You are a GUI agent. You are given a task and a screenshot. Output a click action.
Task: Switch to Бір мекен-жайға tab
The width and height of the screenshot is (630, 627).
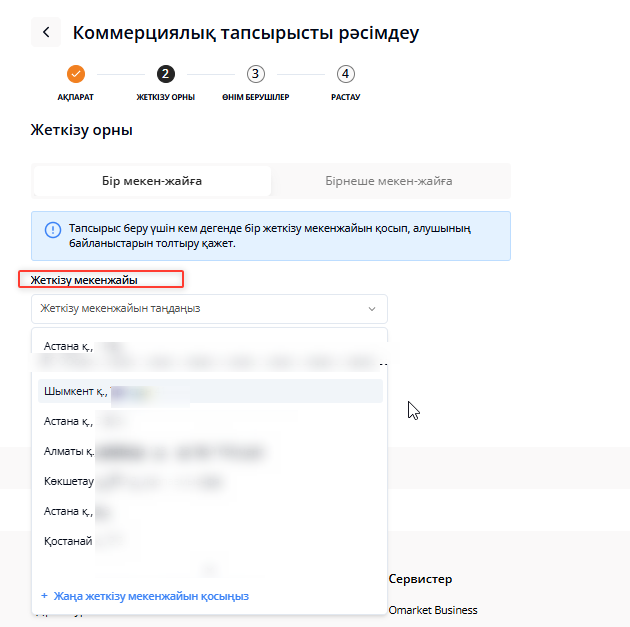click(x=152, y=181)
